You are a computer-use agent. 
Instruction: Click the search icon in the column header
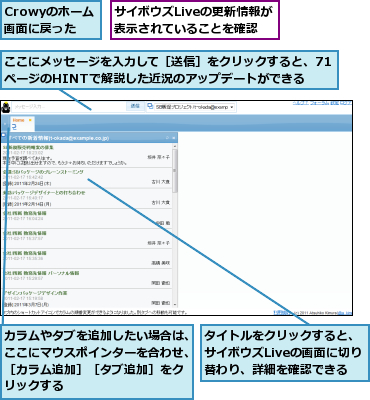[167, 138]
